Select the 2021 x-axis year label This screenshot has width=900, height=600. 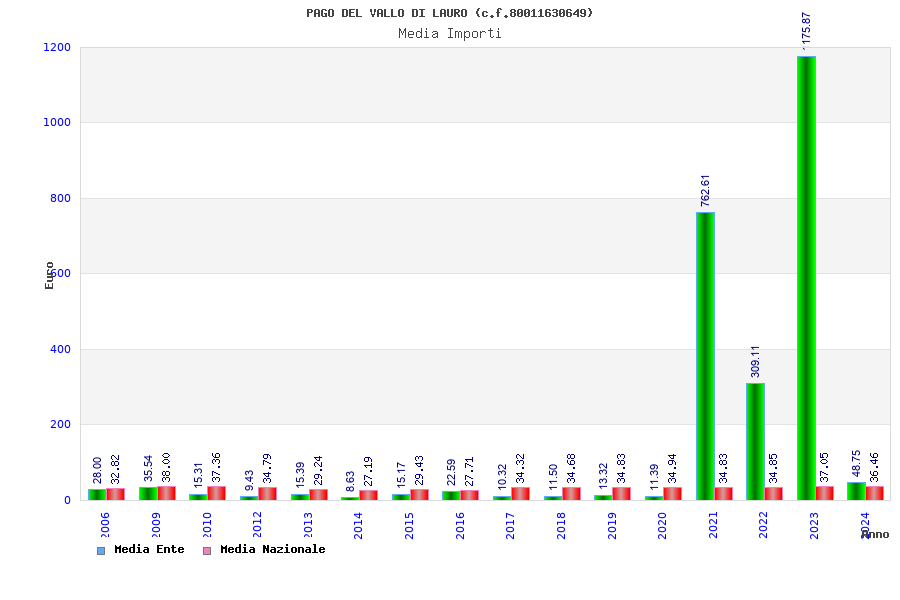point(713,525)
